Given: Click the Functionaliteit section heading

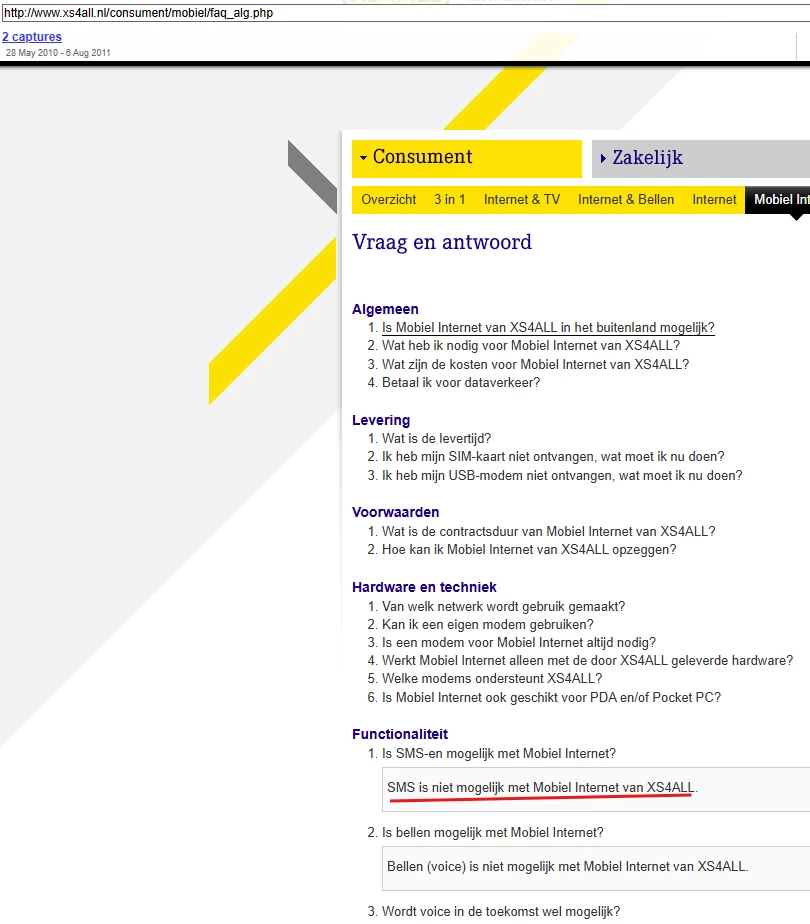Looking at the screenshot, I should tap(400, 734).
